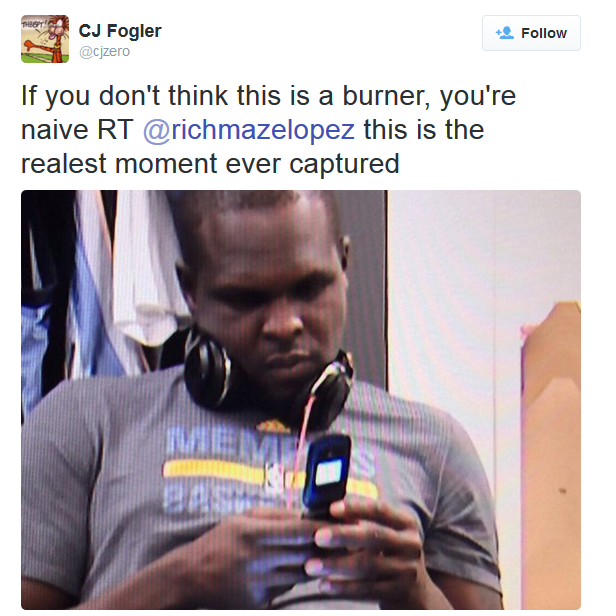Open the CJ Fogler display name link
Image resolution: width=616 pixels, height=616 pixels.
(x=120, y=31)
